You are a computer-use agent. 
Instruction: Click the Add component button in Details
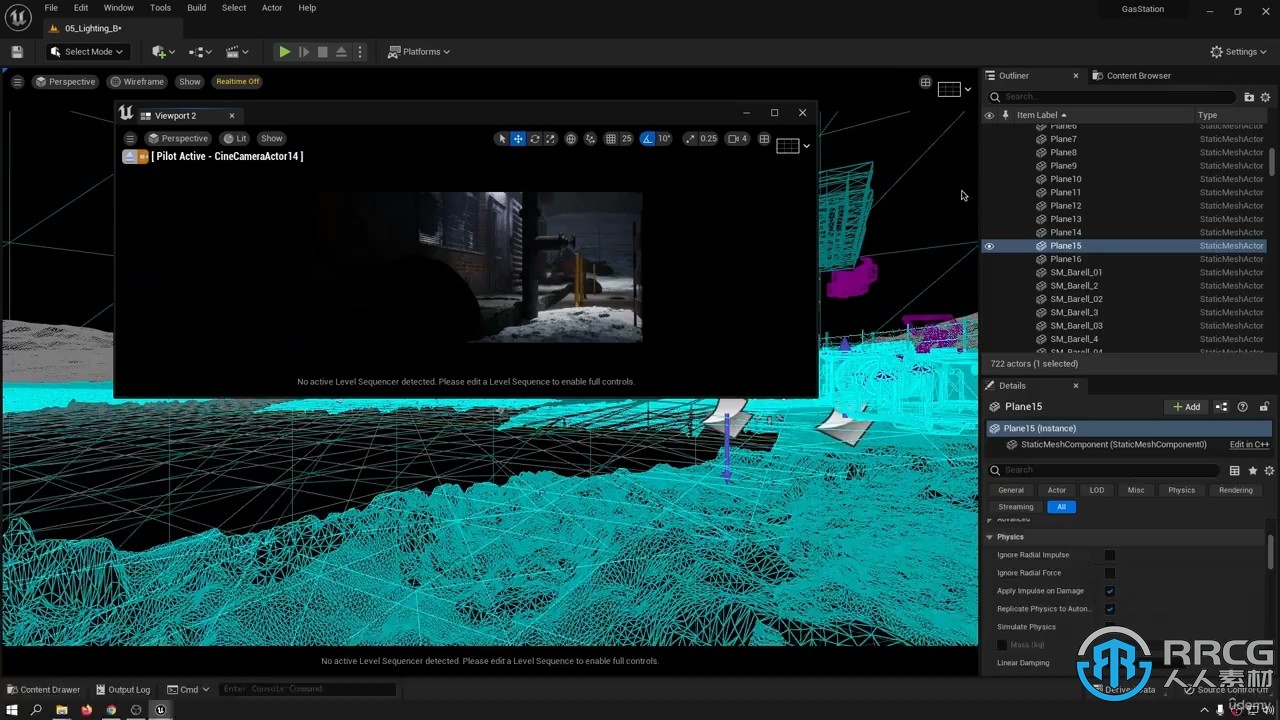(x=1187, y=407)
